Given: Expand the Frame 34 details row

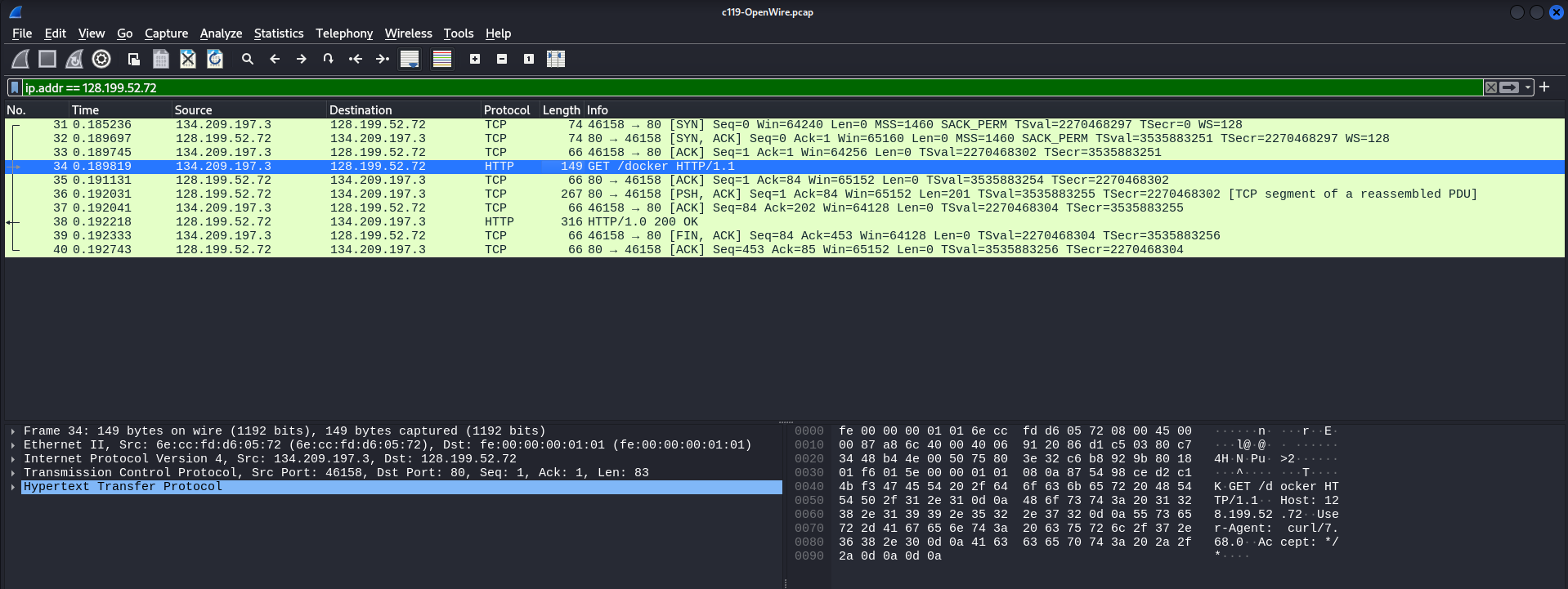Looking at the screenshot, I should pos(13,431).
